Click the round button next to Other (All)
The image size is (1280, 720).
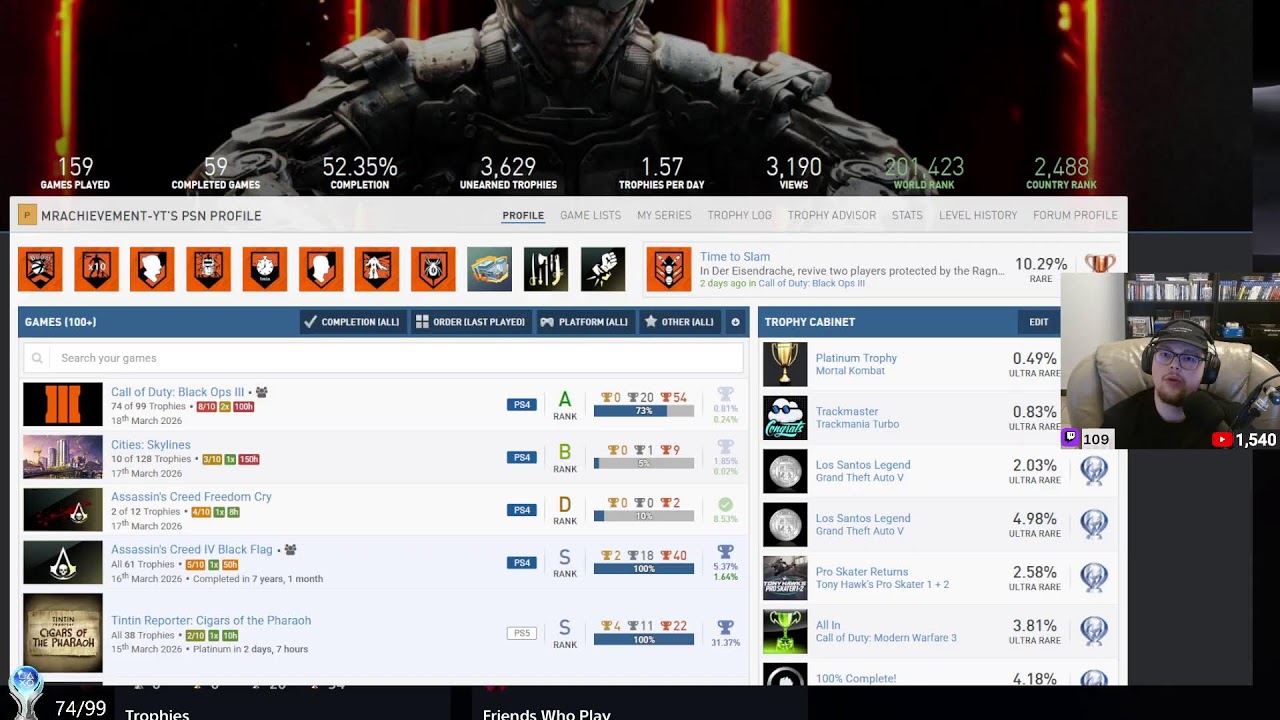click(x=735, y=322)
